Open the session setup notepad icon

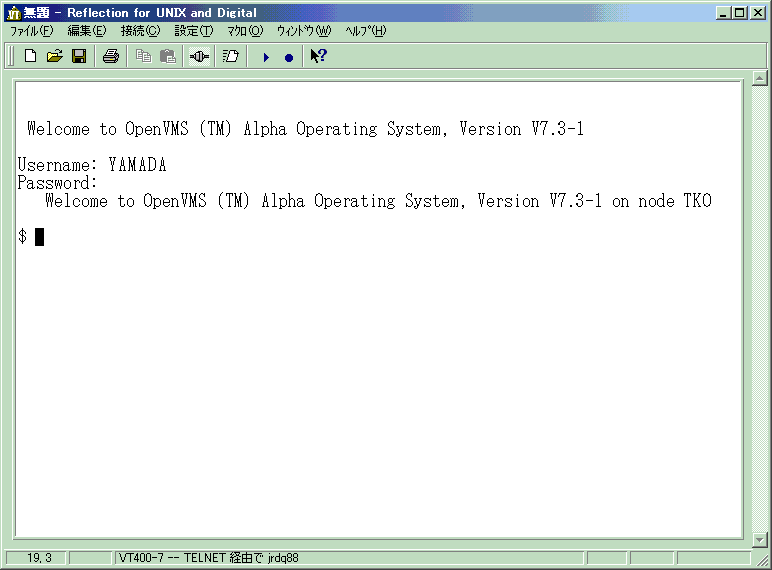coord(231,57)
